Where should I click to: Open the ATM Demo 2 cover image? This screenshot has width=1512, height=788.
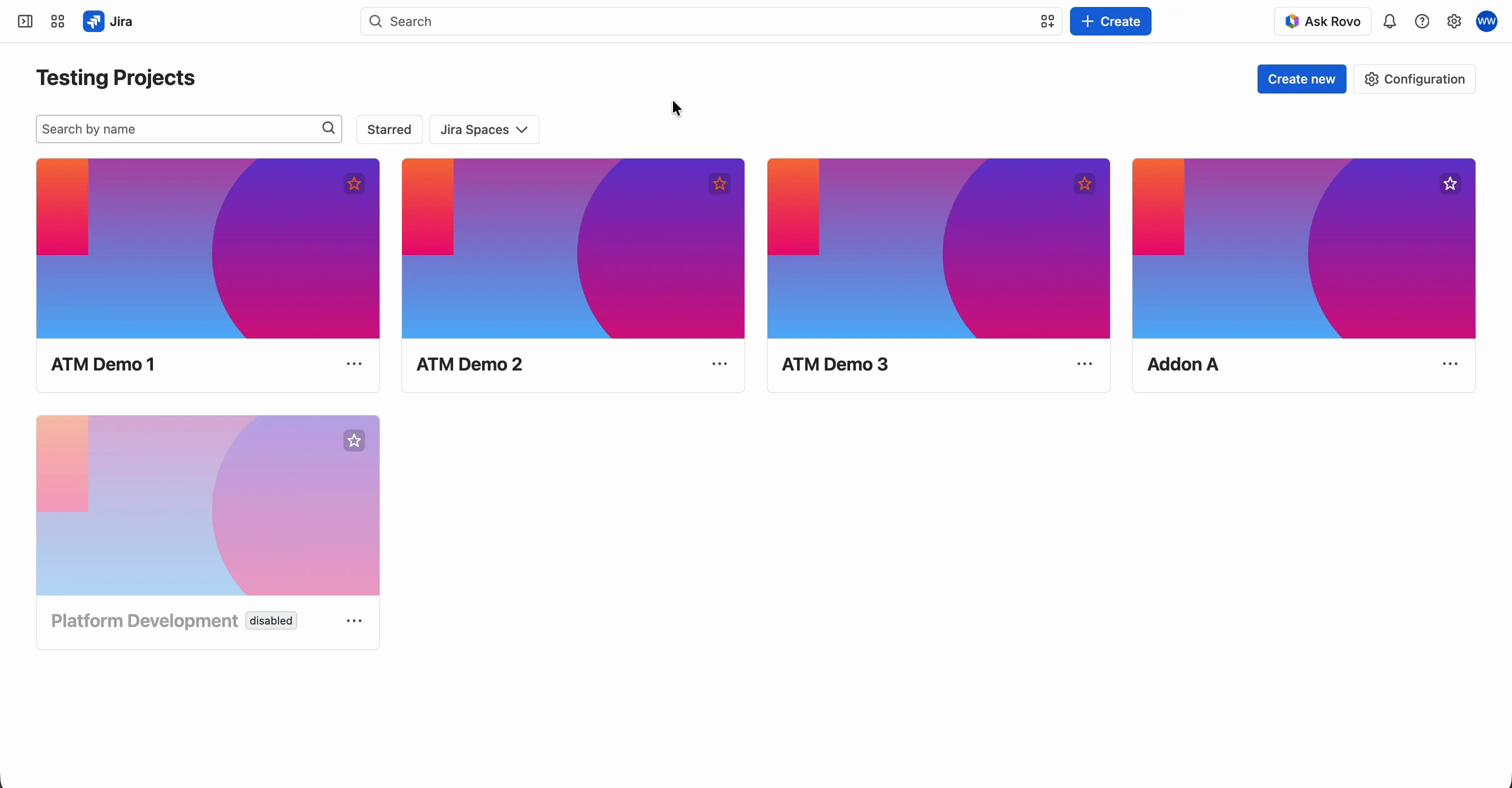pyautogui.click(x=573, y=248)
